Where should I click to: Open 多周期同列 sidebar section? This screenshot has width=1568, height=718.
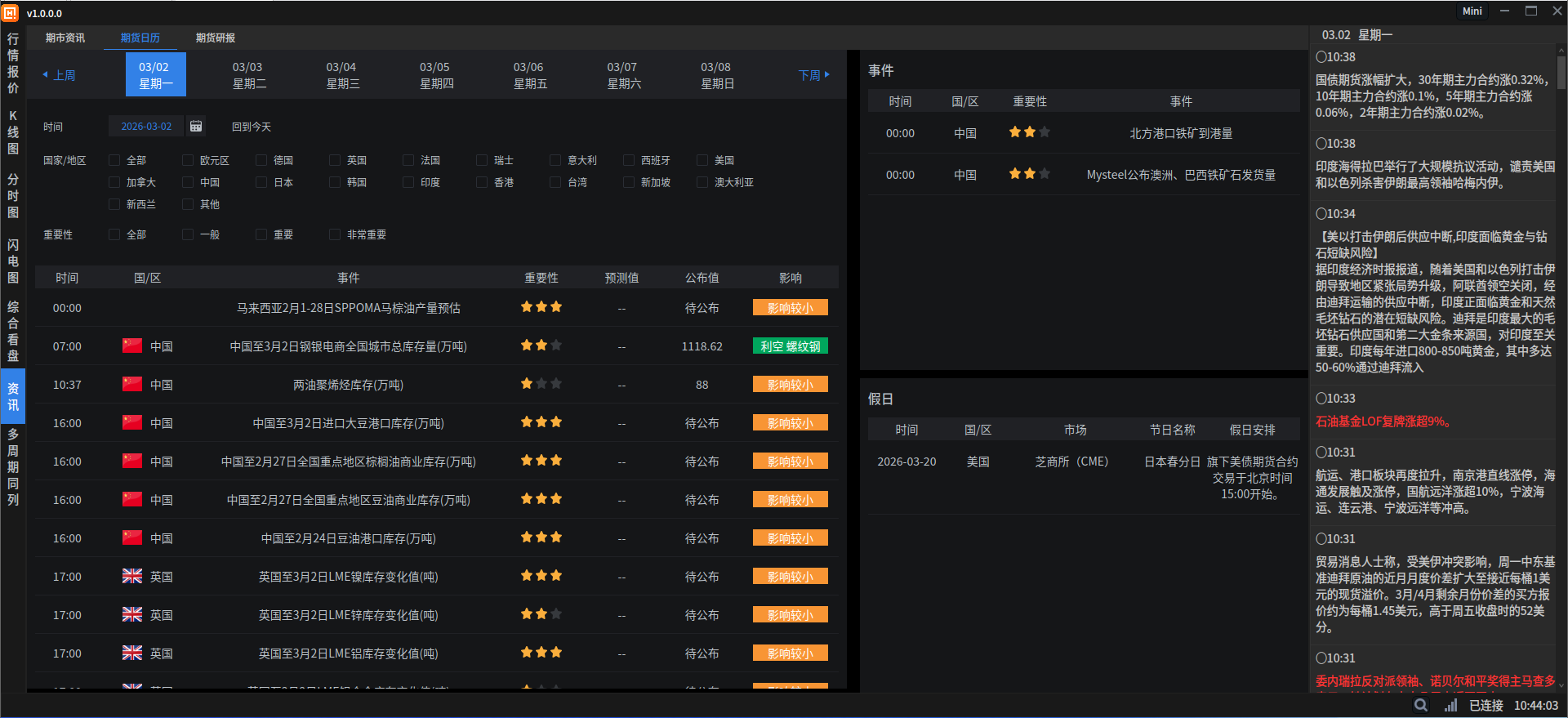13,466
